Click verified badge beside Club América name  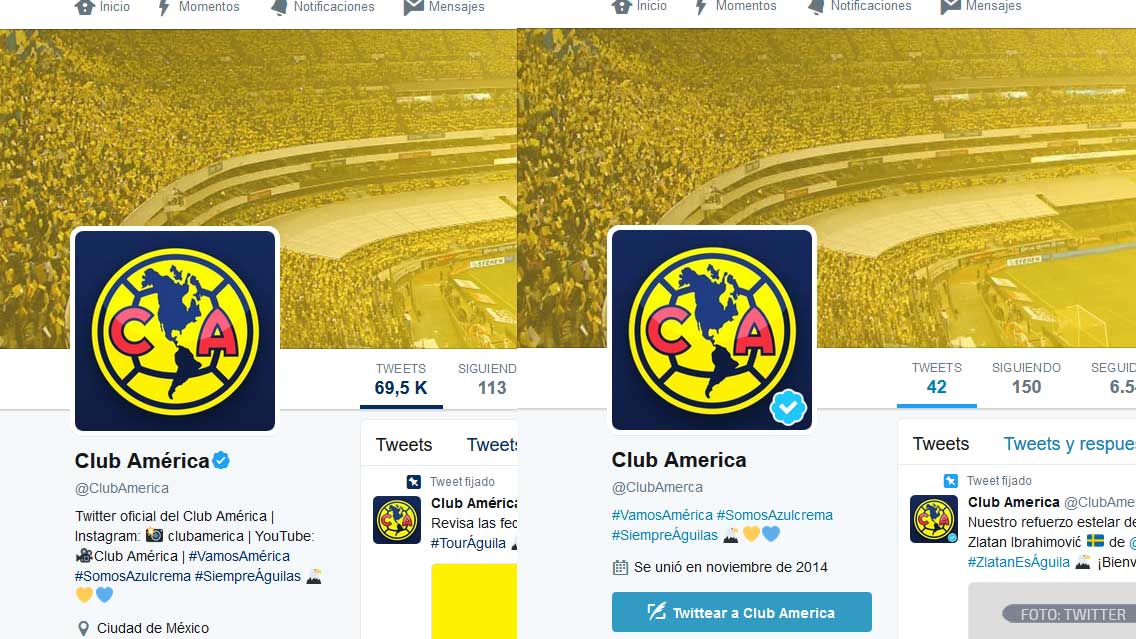[x=221, y=460]
